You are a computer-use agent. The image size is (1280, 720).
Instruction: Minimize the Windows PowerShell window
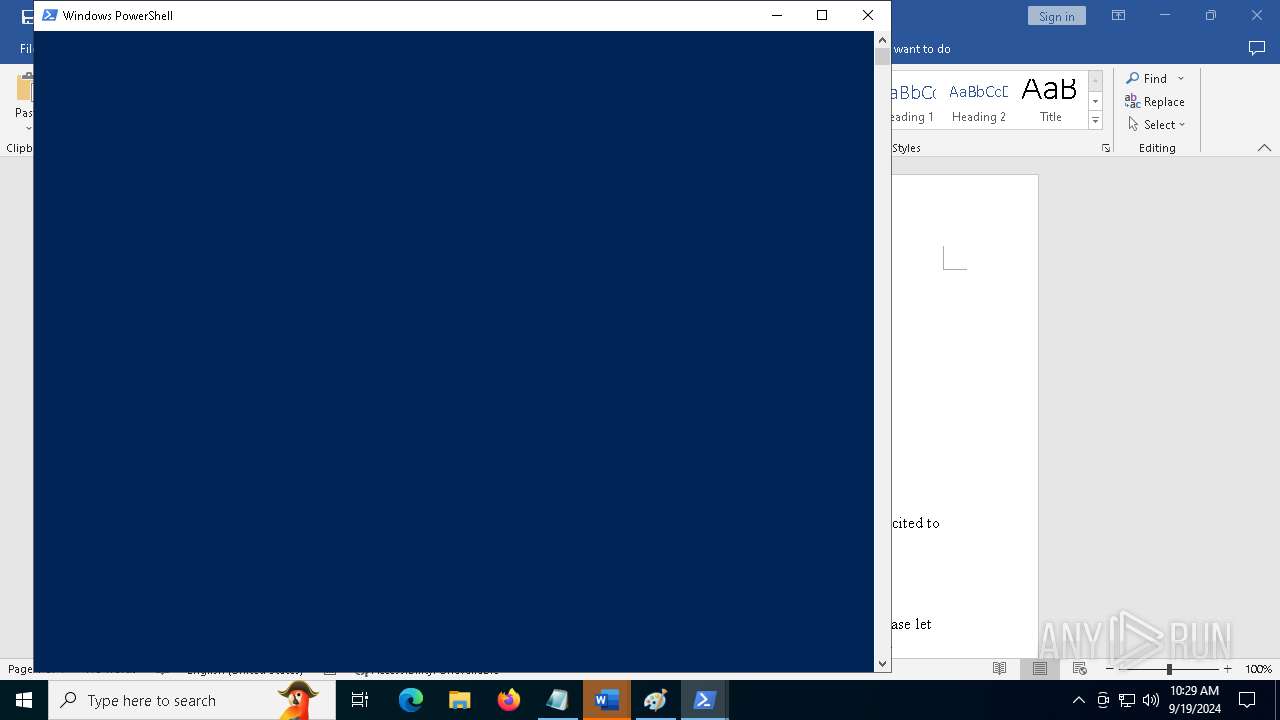click(x=777, y=15)
